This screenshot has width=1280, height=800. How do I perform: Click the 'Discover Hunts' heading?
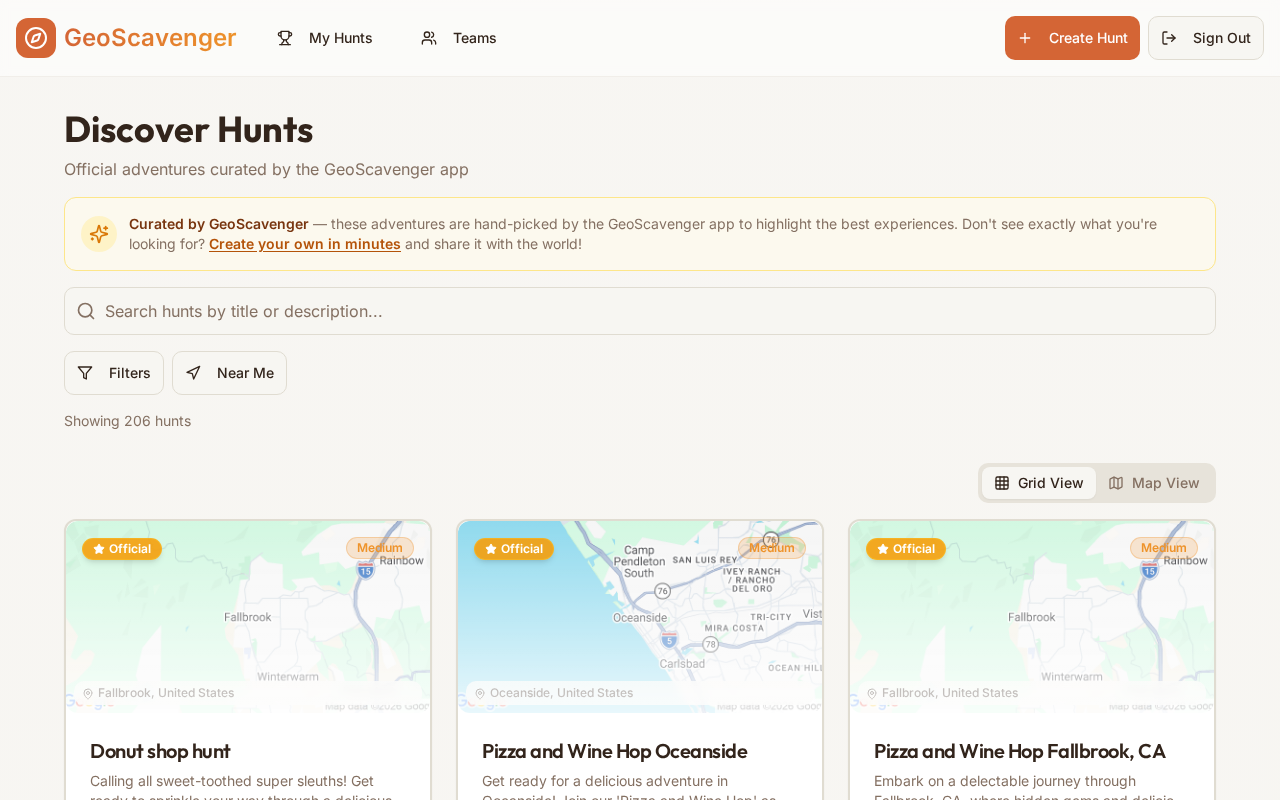click(x=189, y=130)
